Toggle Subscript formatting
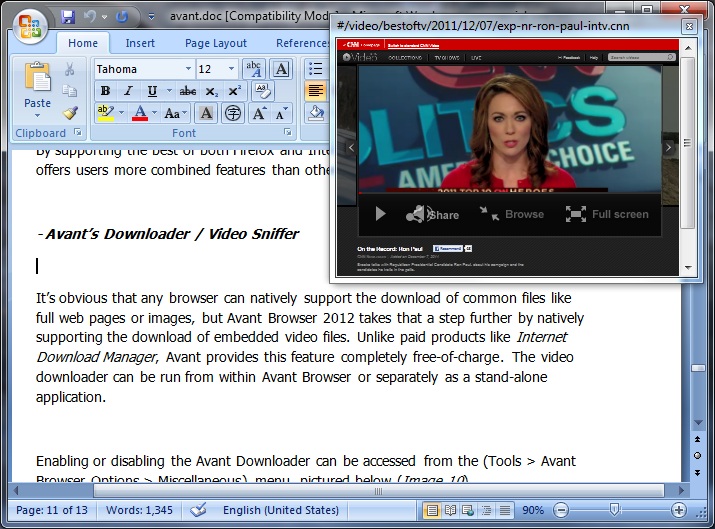Image resolution: width=715 pixels, height=529 pixels. point(212,91)
